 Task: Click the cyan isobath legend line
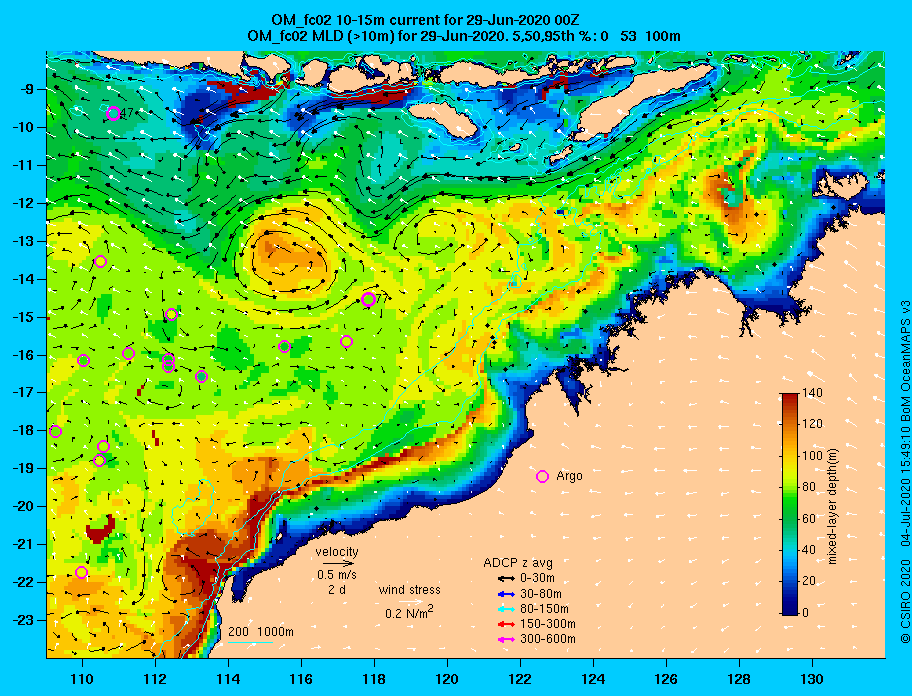pos(250,643)
